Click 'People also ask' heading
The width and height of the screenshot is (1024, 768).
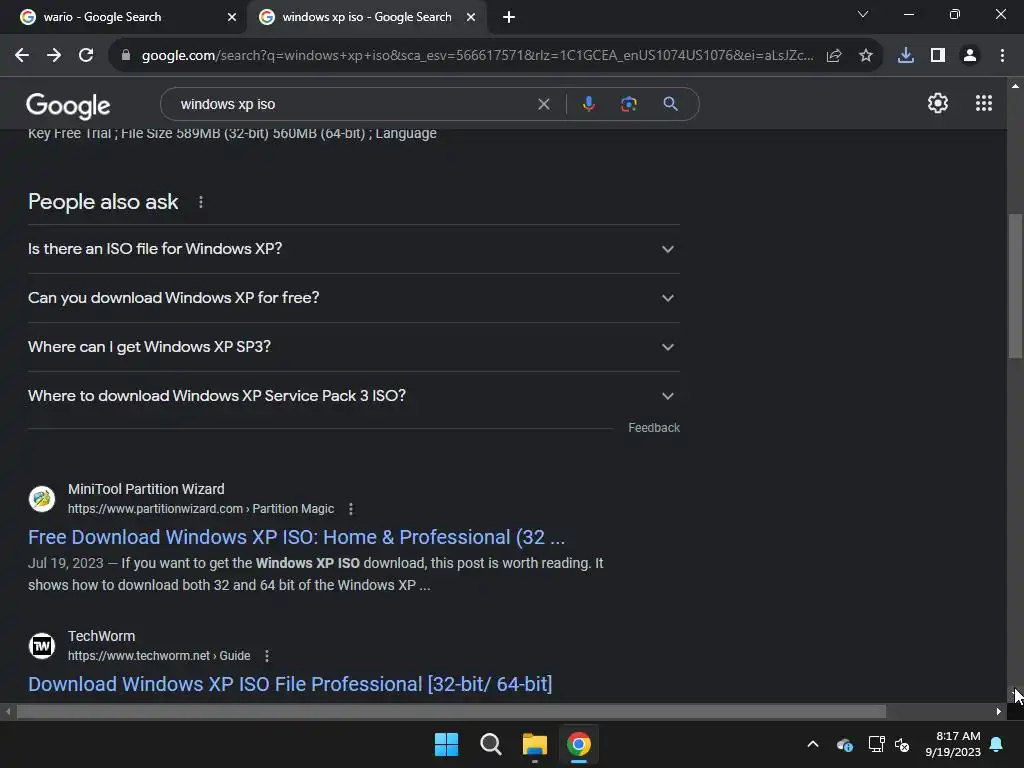pyautogui.click(x=103, y=202)
